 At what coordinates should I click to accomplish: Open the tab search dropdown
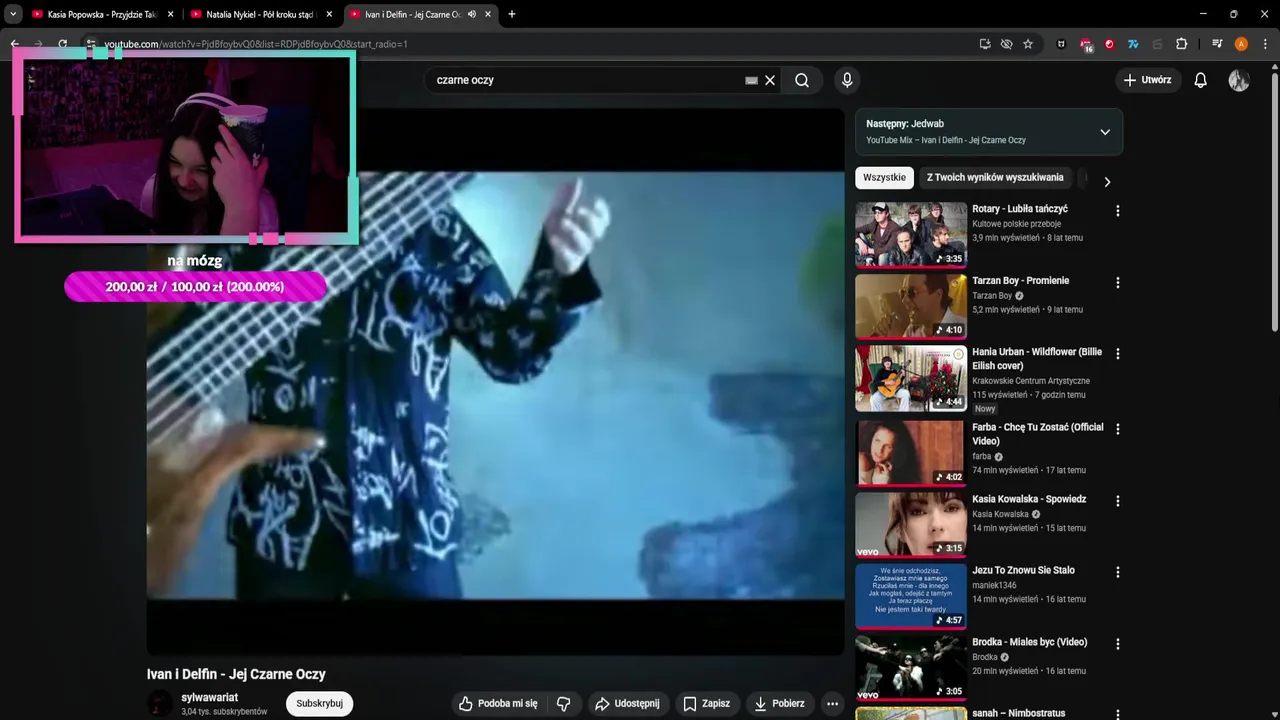(13, 14)
